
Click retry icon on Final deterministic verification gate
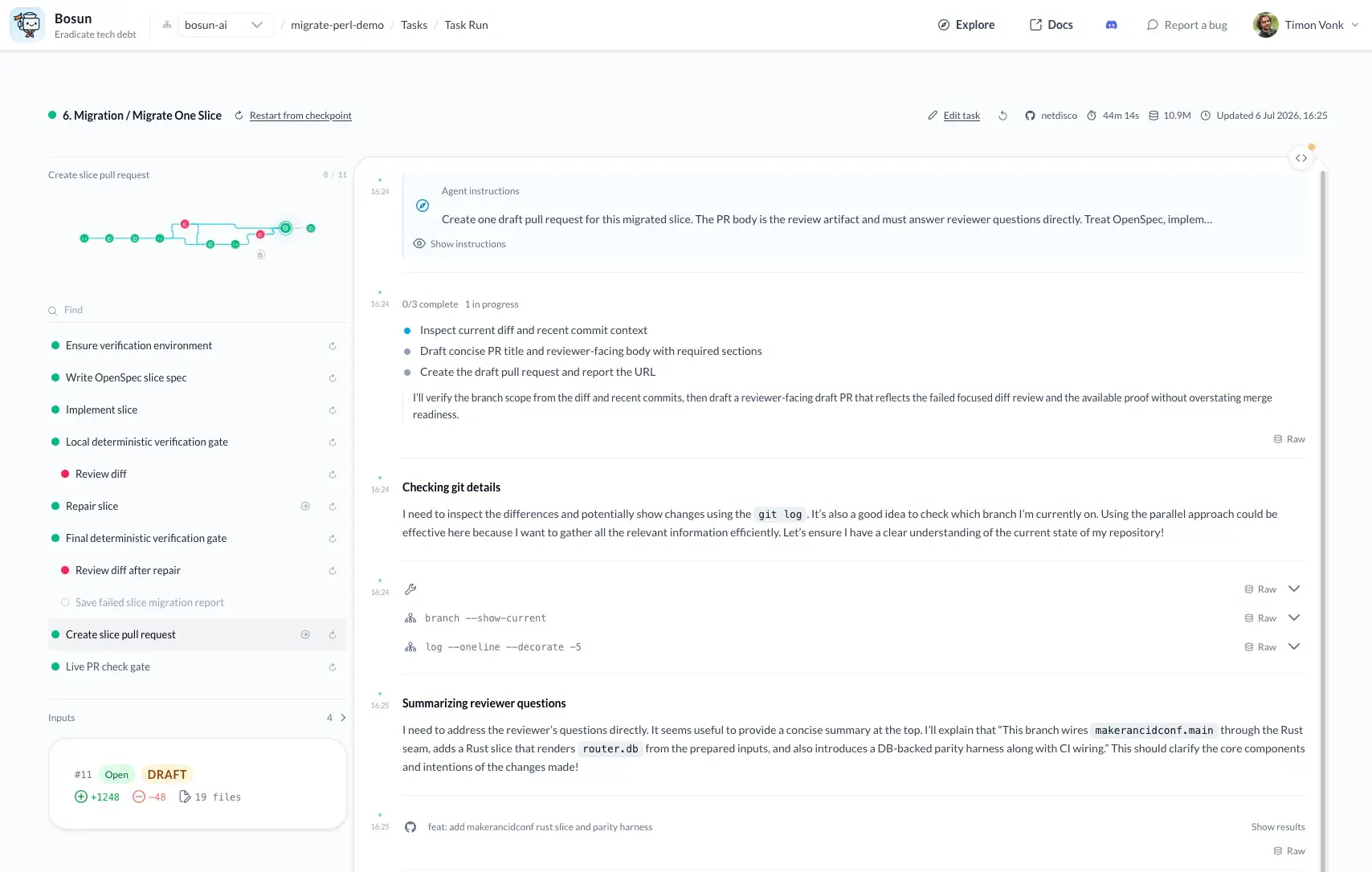[333, 539]
